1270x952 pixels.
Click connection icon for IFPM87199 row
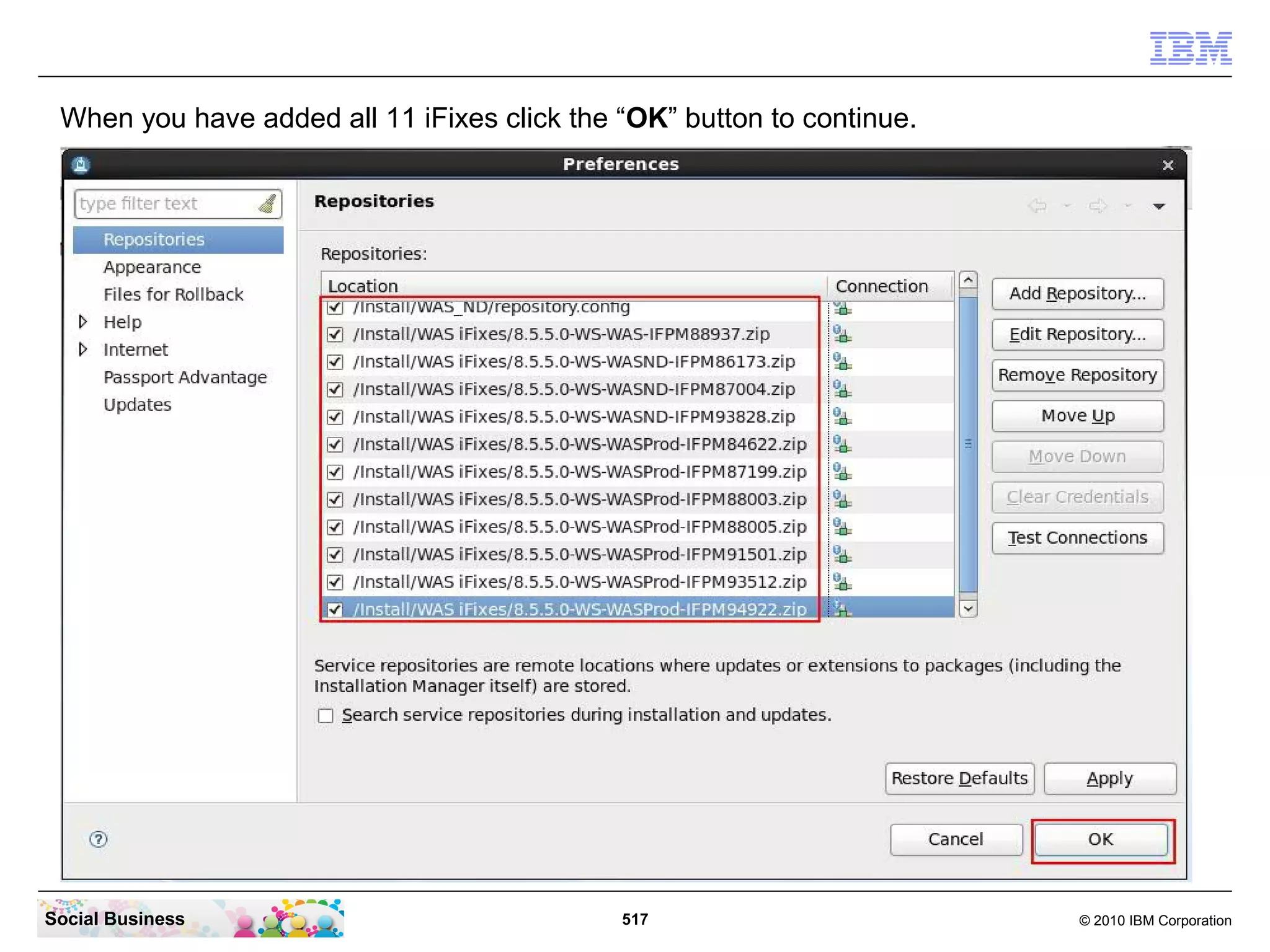(842, 472)
